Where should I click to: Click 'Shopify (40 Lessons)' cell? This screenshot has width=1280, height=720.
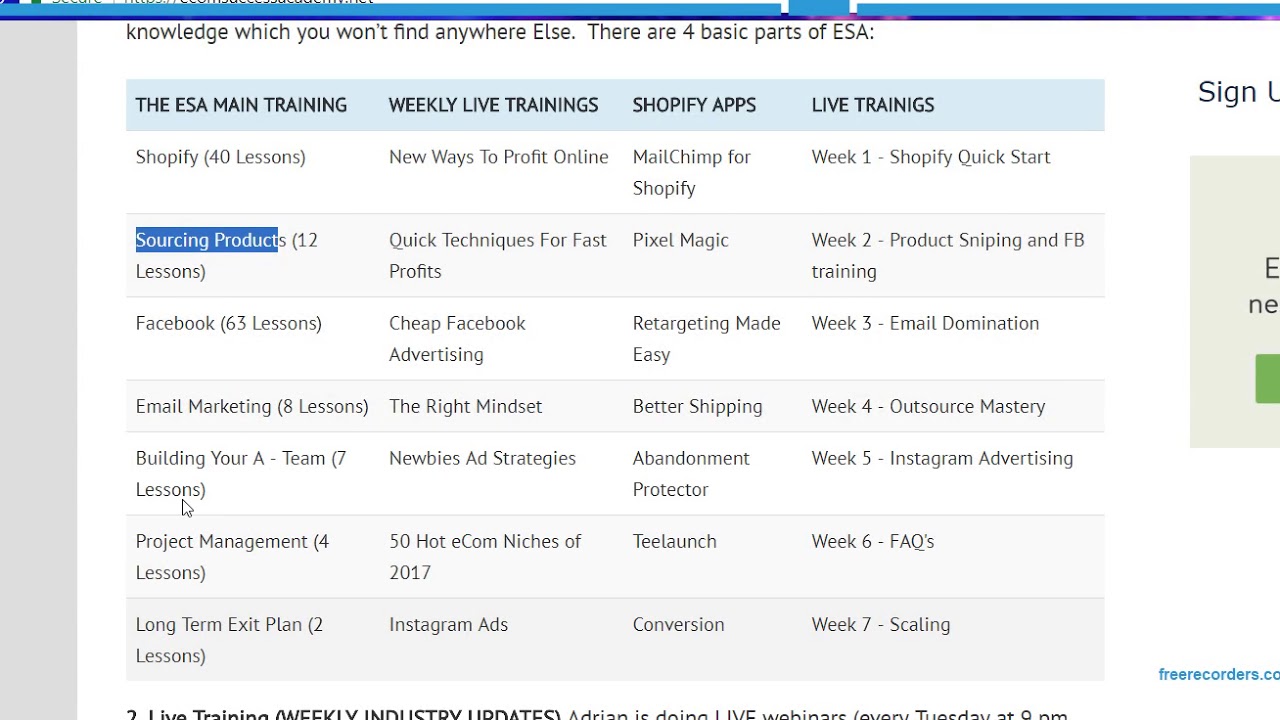coord(221,157)
